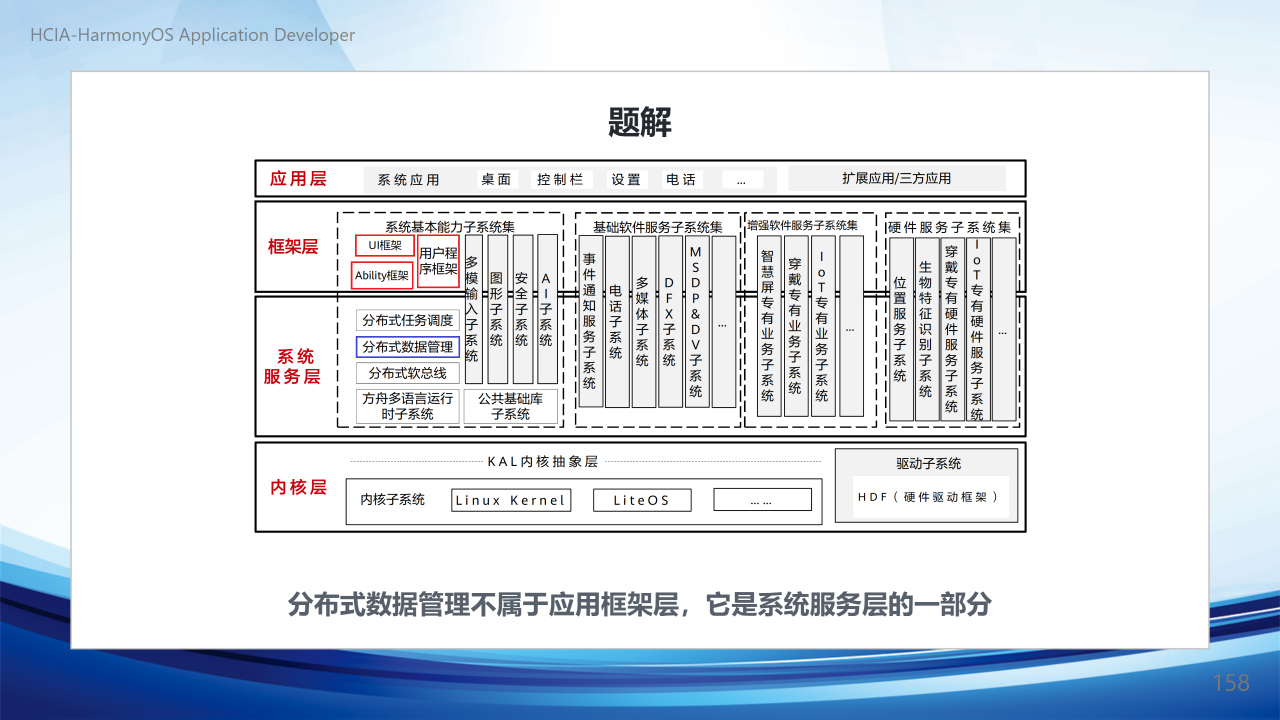Click the 系统应用 box
Viewport: 1280px width, 720px height.
409,180
